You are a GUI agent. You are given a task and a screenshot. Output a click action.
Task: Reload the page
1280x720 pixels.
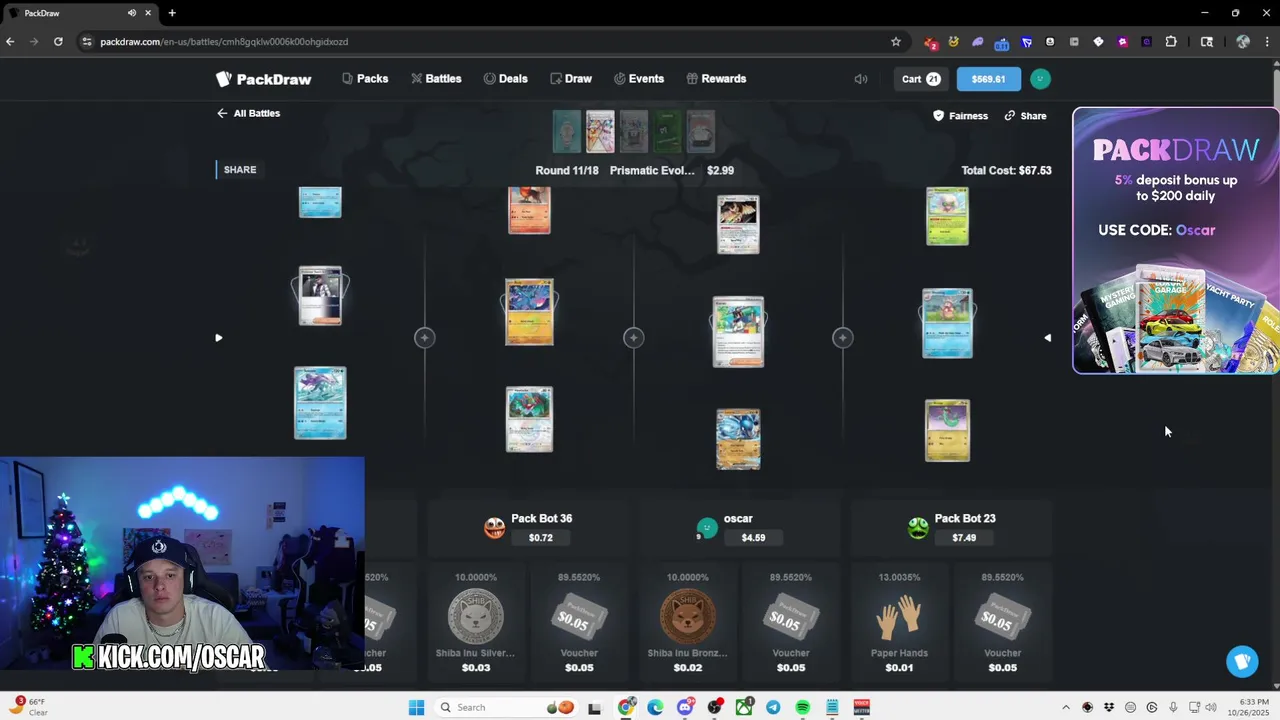(x=58, y=42)
